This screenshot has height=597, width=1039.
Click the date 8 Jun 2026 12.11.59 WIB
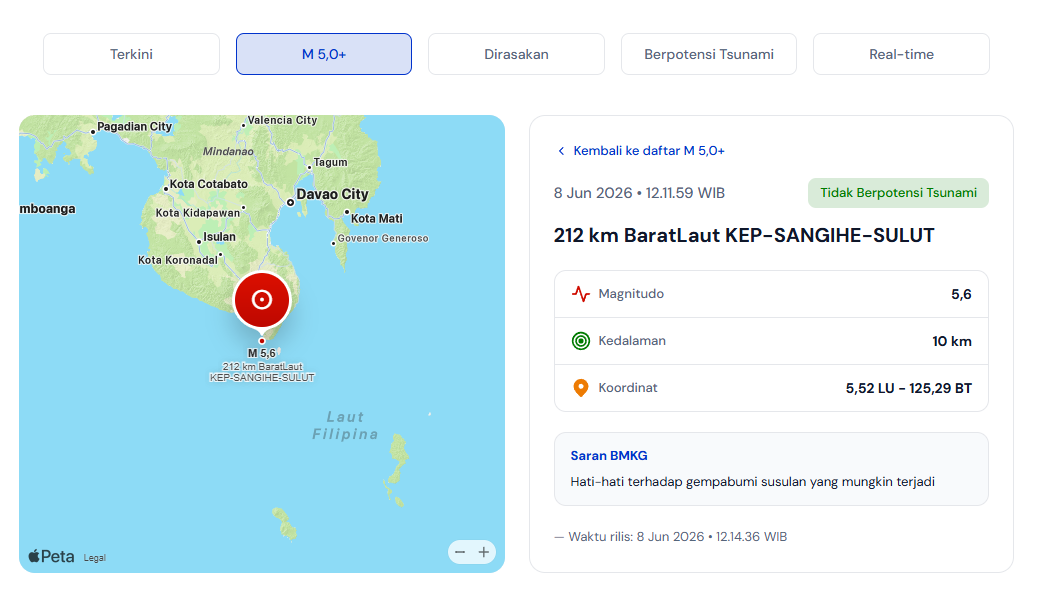pos(639,193)
